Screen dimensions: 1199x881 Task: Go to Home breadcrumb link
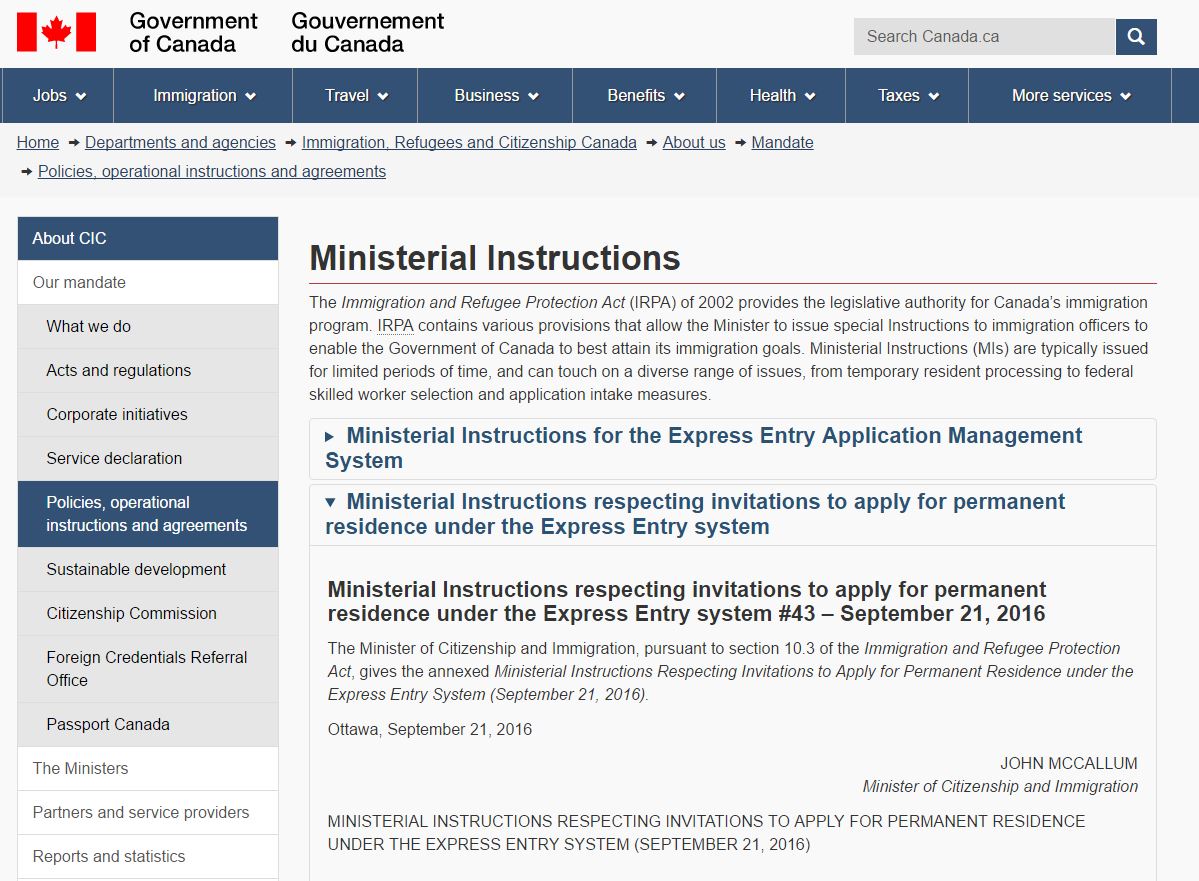point(38,143)
